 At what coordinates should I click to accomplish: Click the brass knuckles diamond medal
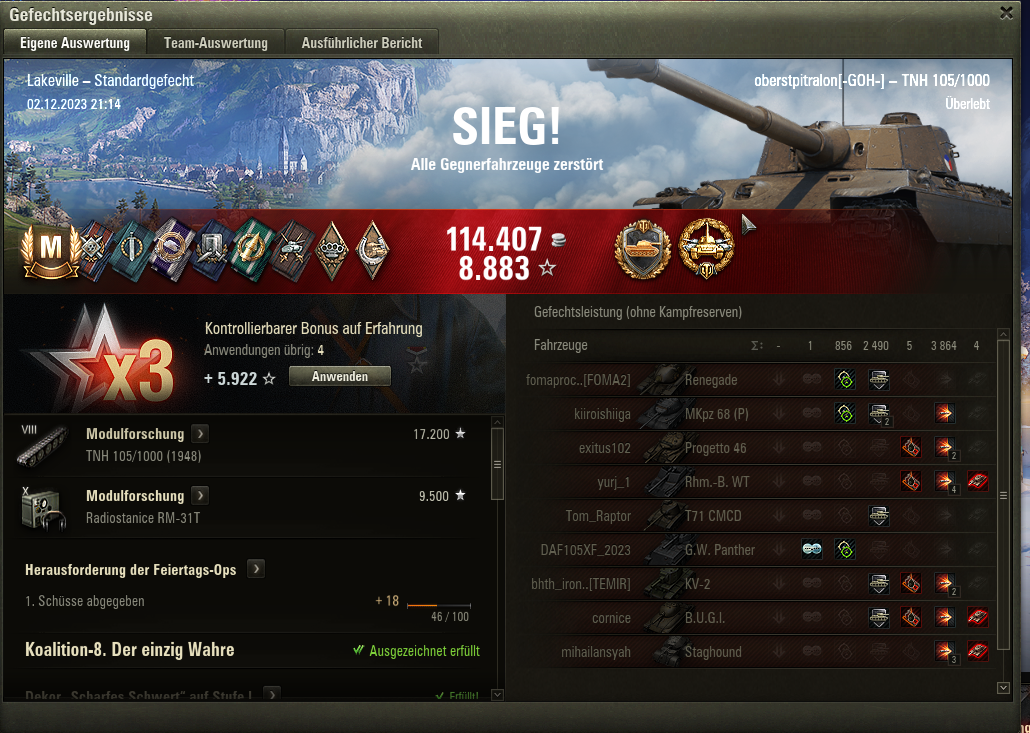point(332,250)
